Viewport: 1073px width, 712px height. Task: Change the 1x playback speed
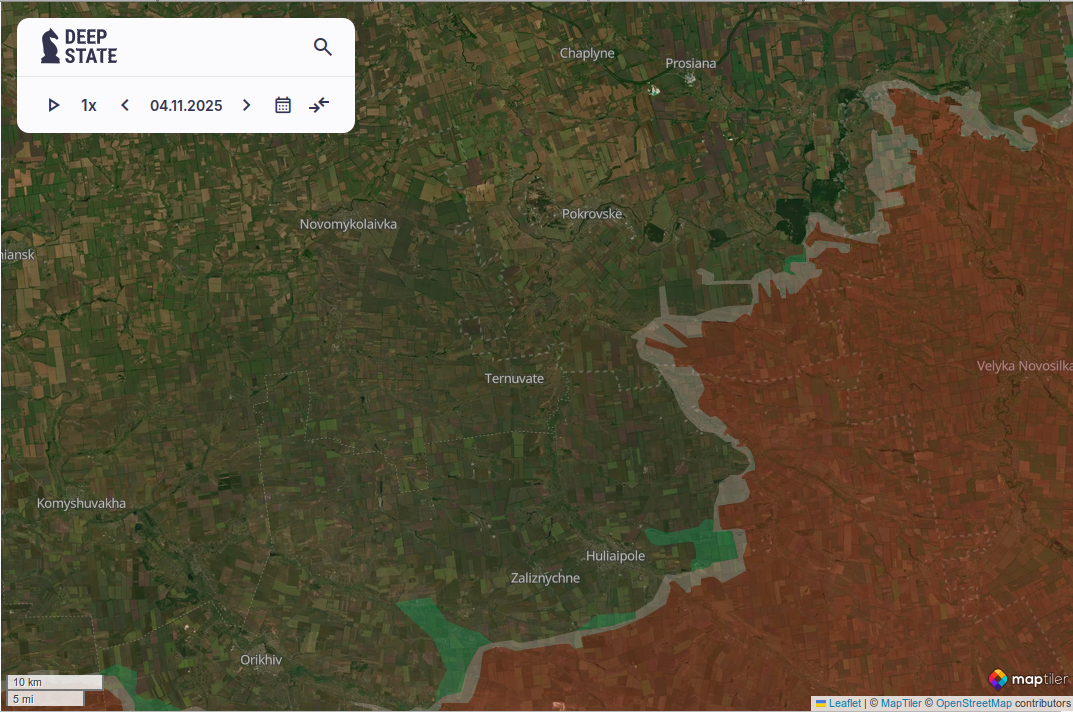point(89,105)
